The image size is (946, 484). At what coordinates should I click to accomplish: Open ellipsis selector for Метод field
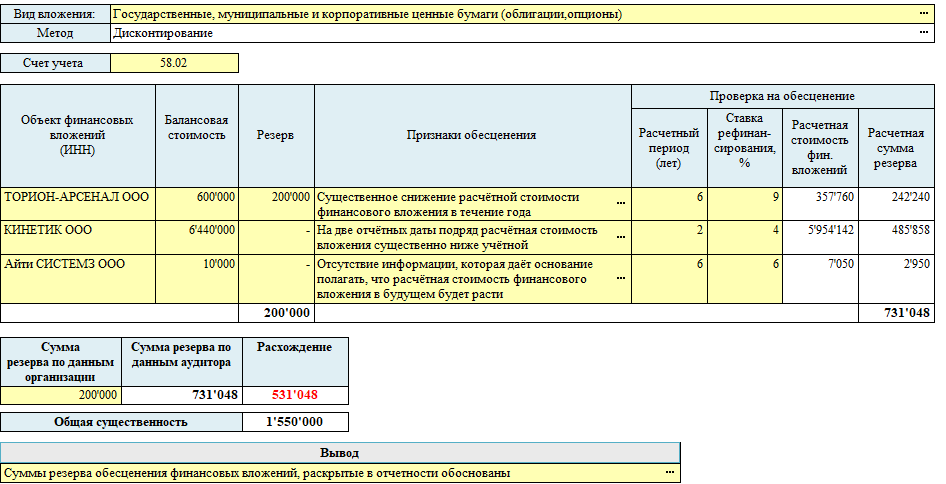(923, 33)
